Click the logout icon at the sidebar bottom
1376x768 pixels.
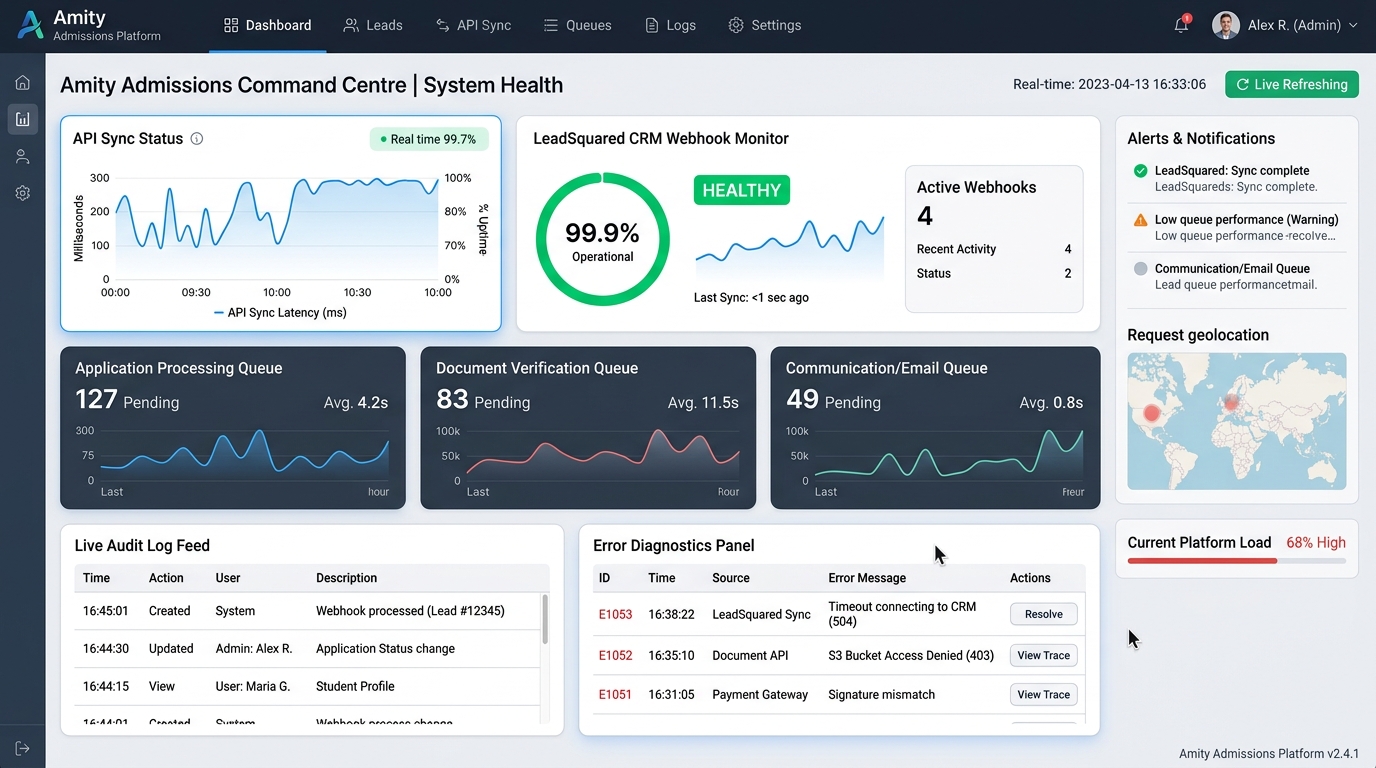[x=23, y=748]
